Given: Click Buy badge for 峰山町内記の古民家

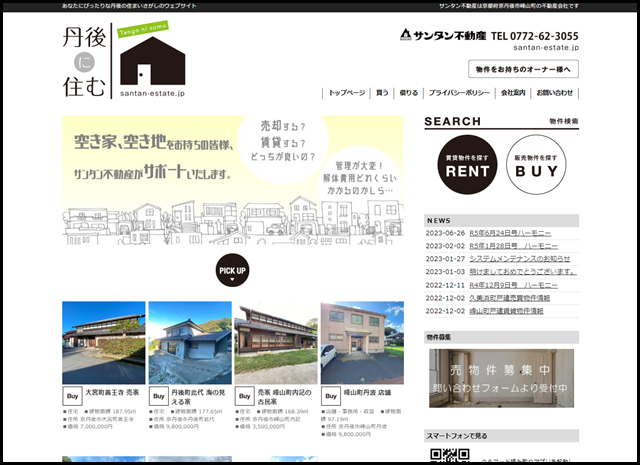Looking at the screenshot, I should 245,395.
